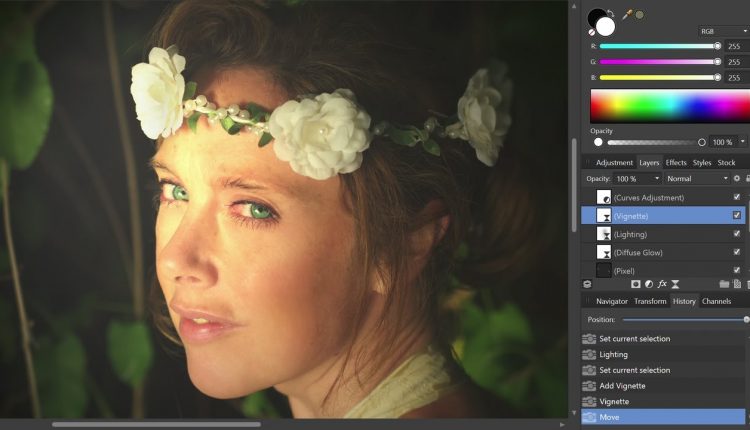Click the layers stack icon at panel bottom-left
This screenshot has height=430, width=750.
(587, 284)
